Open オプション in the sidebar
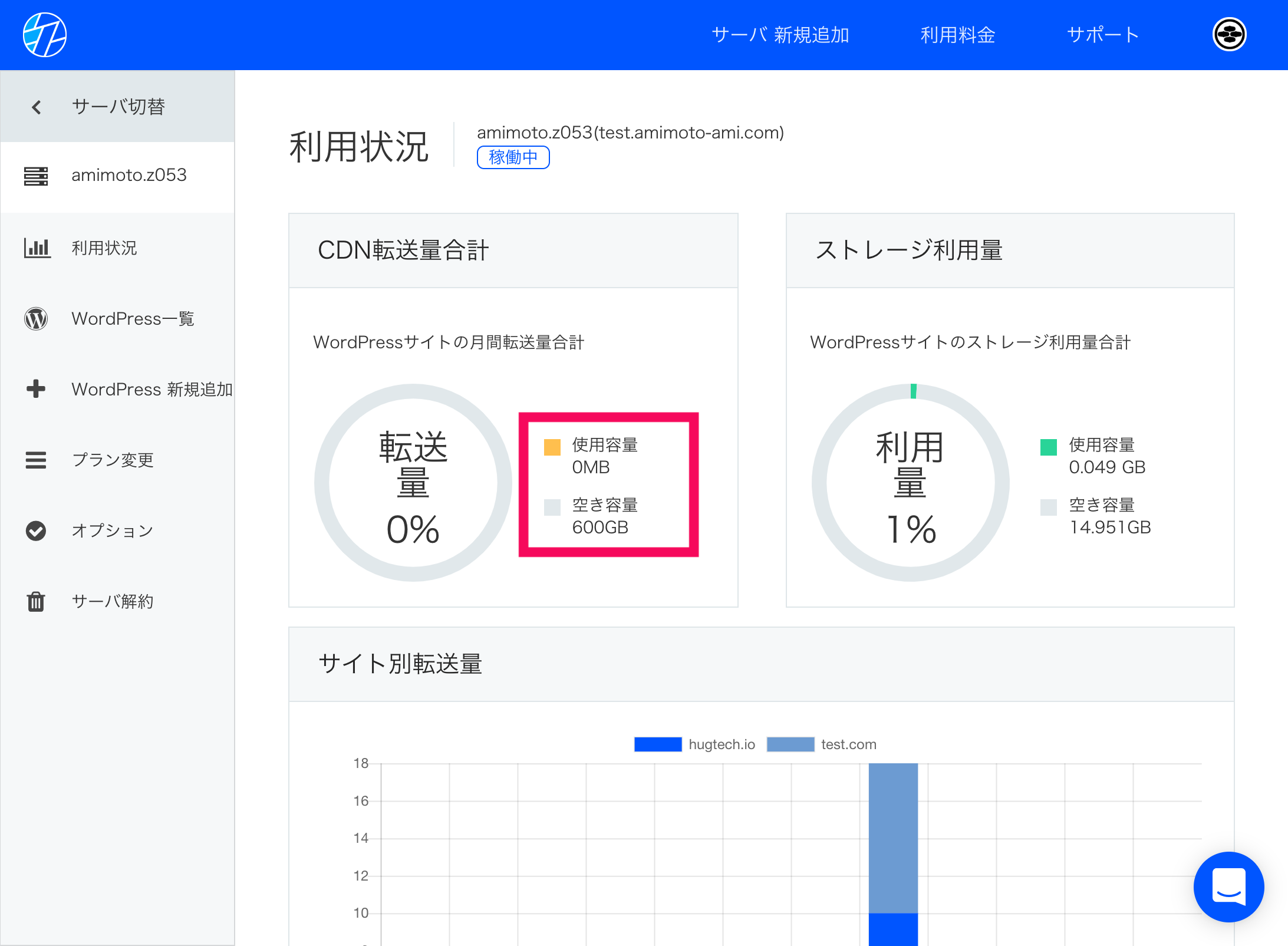 pyautogui.click(x=118, y=530)
